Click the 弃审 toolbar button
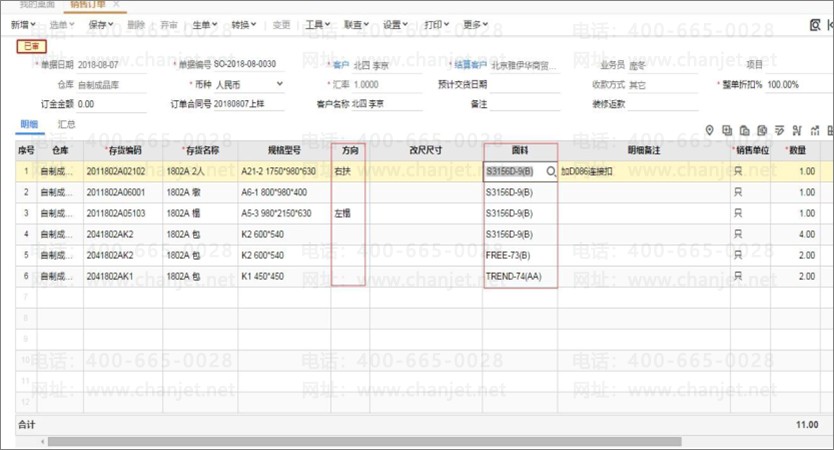Viewport: 834px width, 450px height. coord(169,24)
